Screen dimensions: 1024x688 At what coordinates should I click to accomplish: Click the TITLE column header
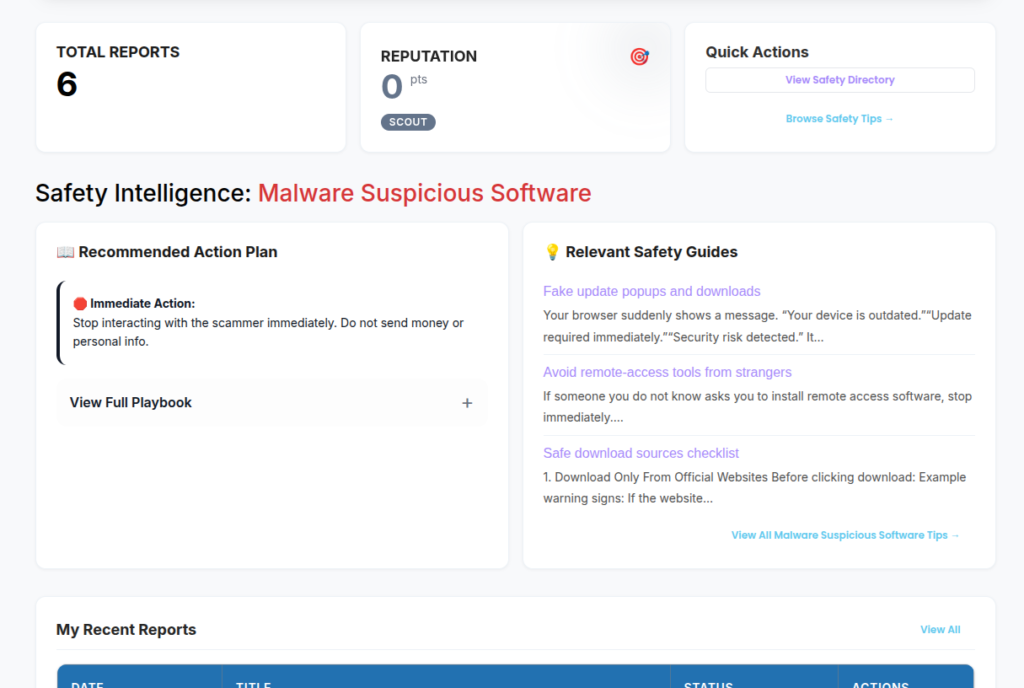coord(254,682)
